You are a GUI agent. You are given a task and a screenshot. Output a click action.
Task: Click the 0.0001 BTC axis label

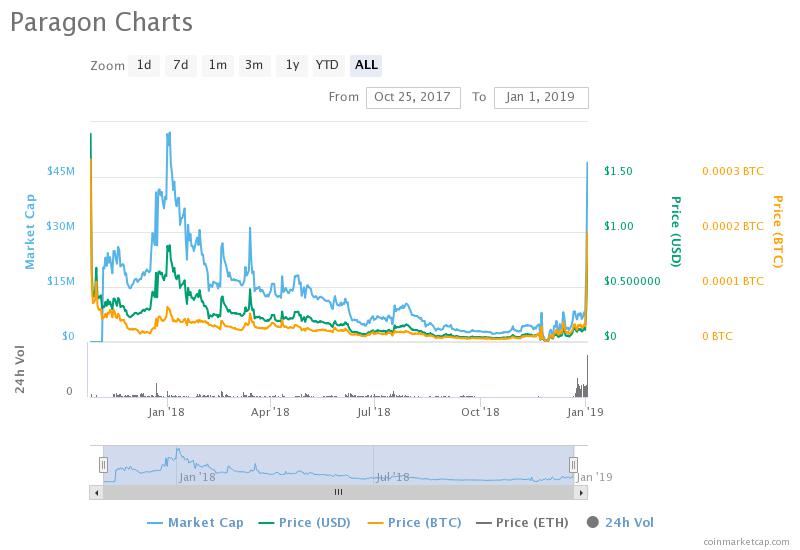click(x=733, y=281)
